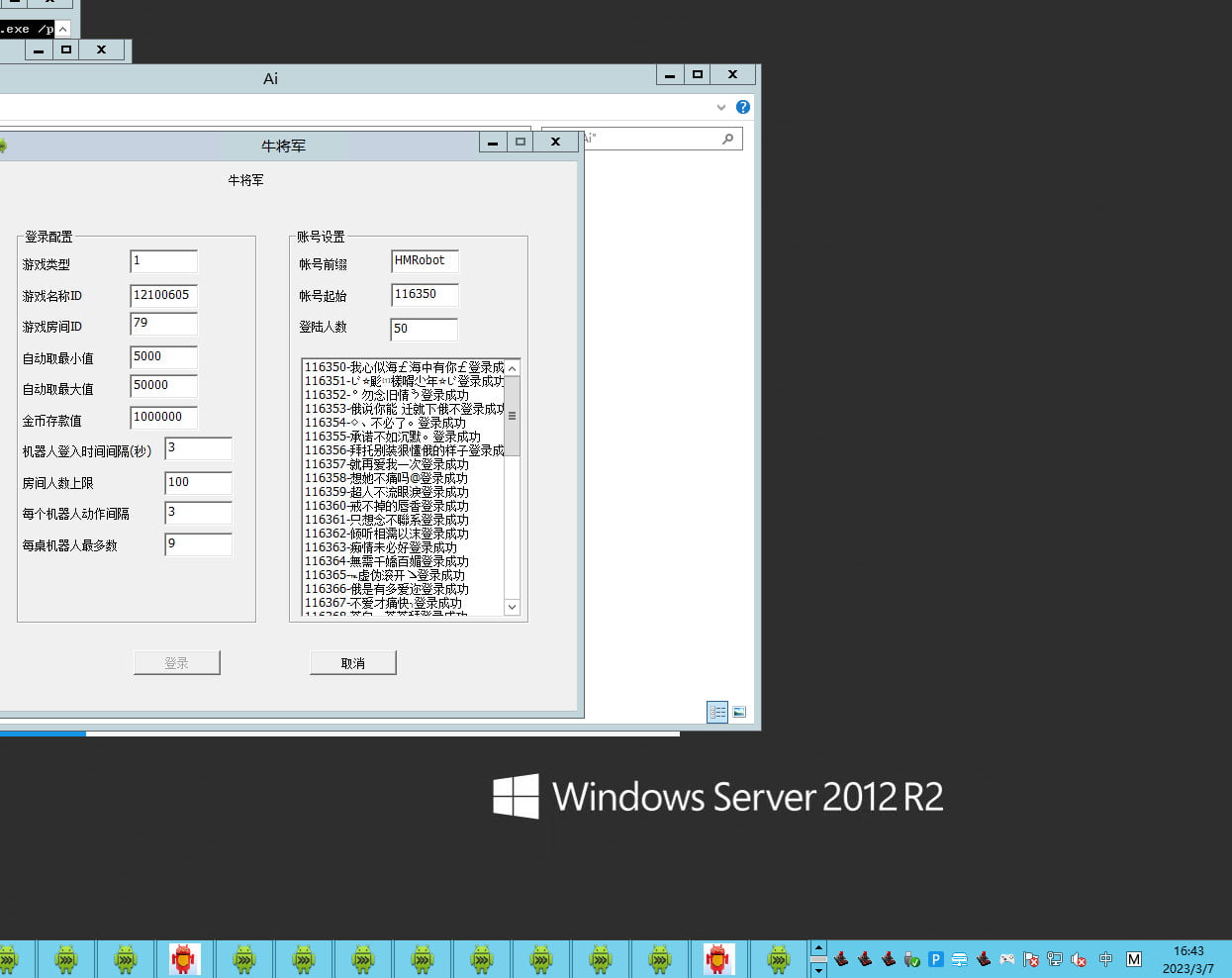The width and height of the screenshot is (1232, 978).
Task: Click taskbar overflow scroll up arrow
Action: tap(818, 948)
